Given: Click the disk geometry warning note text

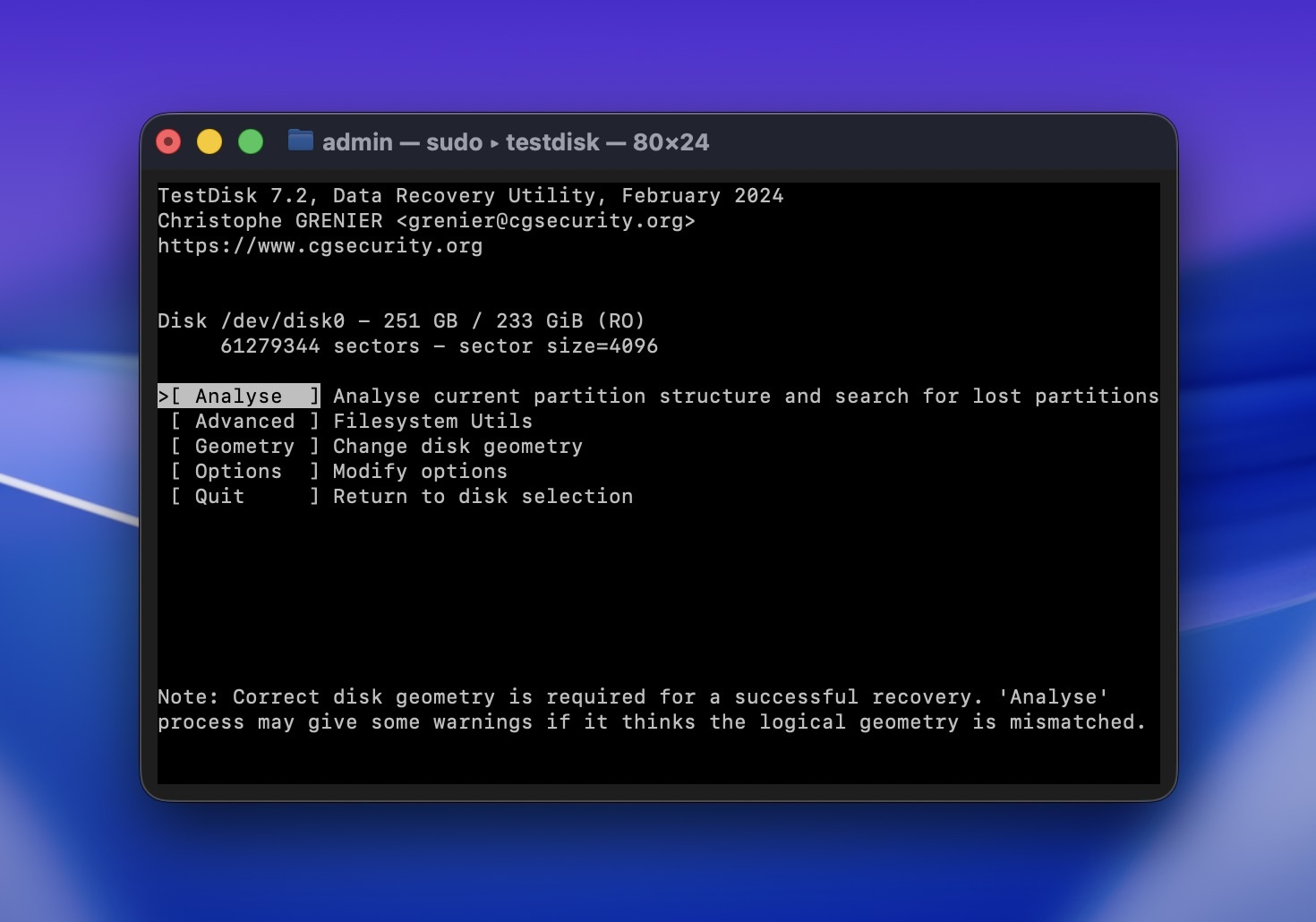Looking at the screenshot, I should (633, 709).
